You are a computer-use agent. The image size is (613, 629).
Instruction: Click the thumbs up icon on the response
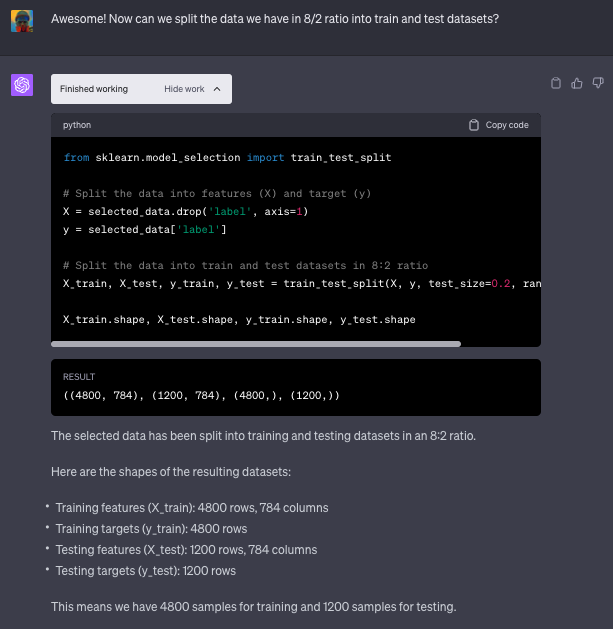(x=577, y=83)
